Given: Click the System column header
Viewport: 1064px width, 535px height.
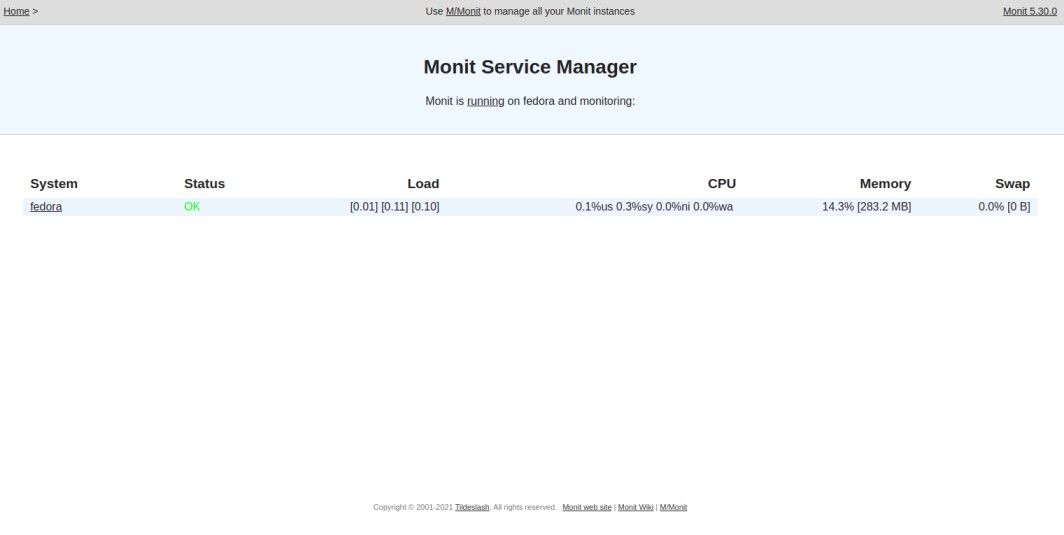Looking at the screenshot, I should 54,184.
